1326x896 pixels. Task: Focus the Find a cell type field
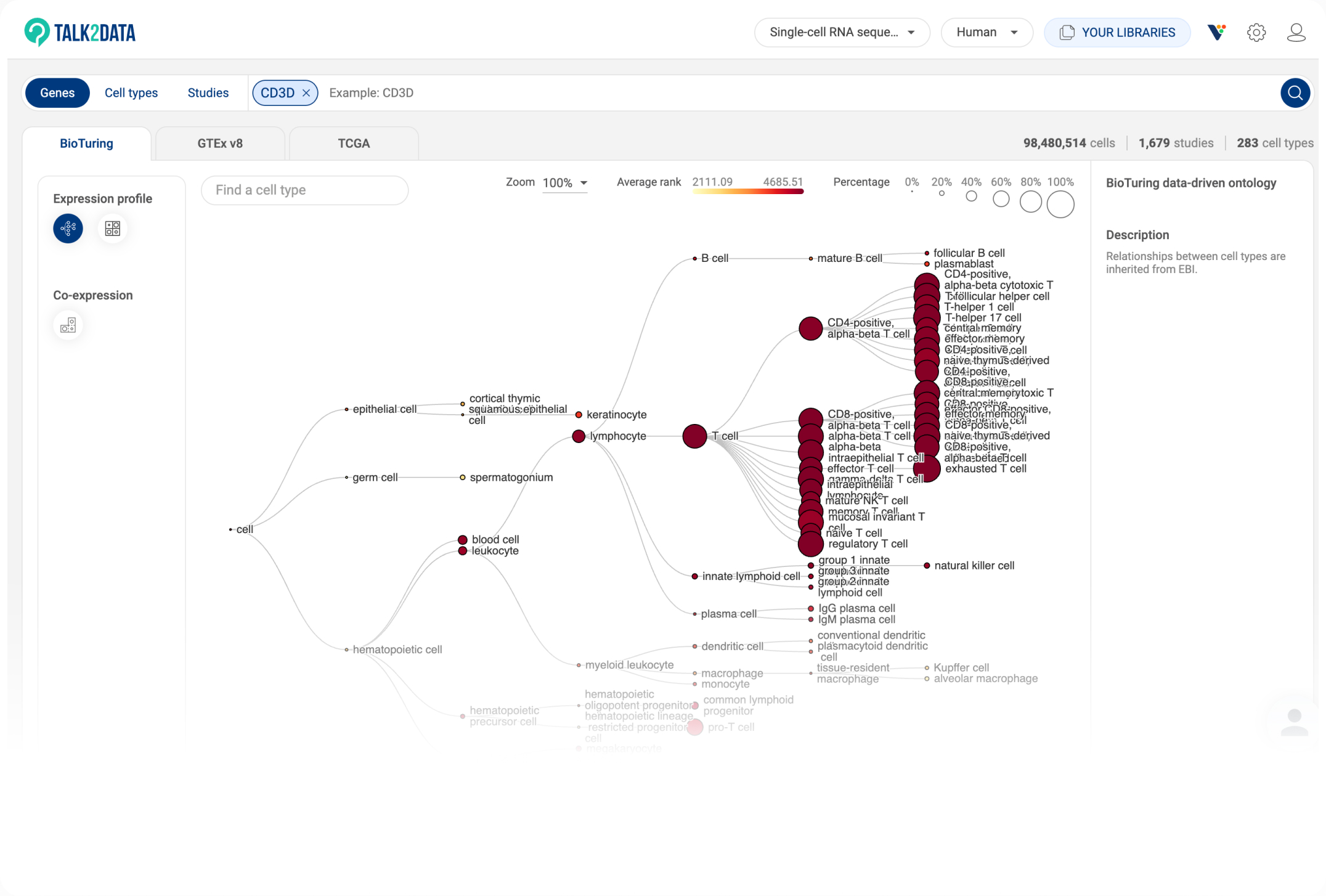click(x=304, y=190)
